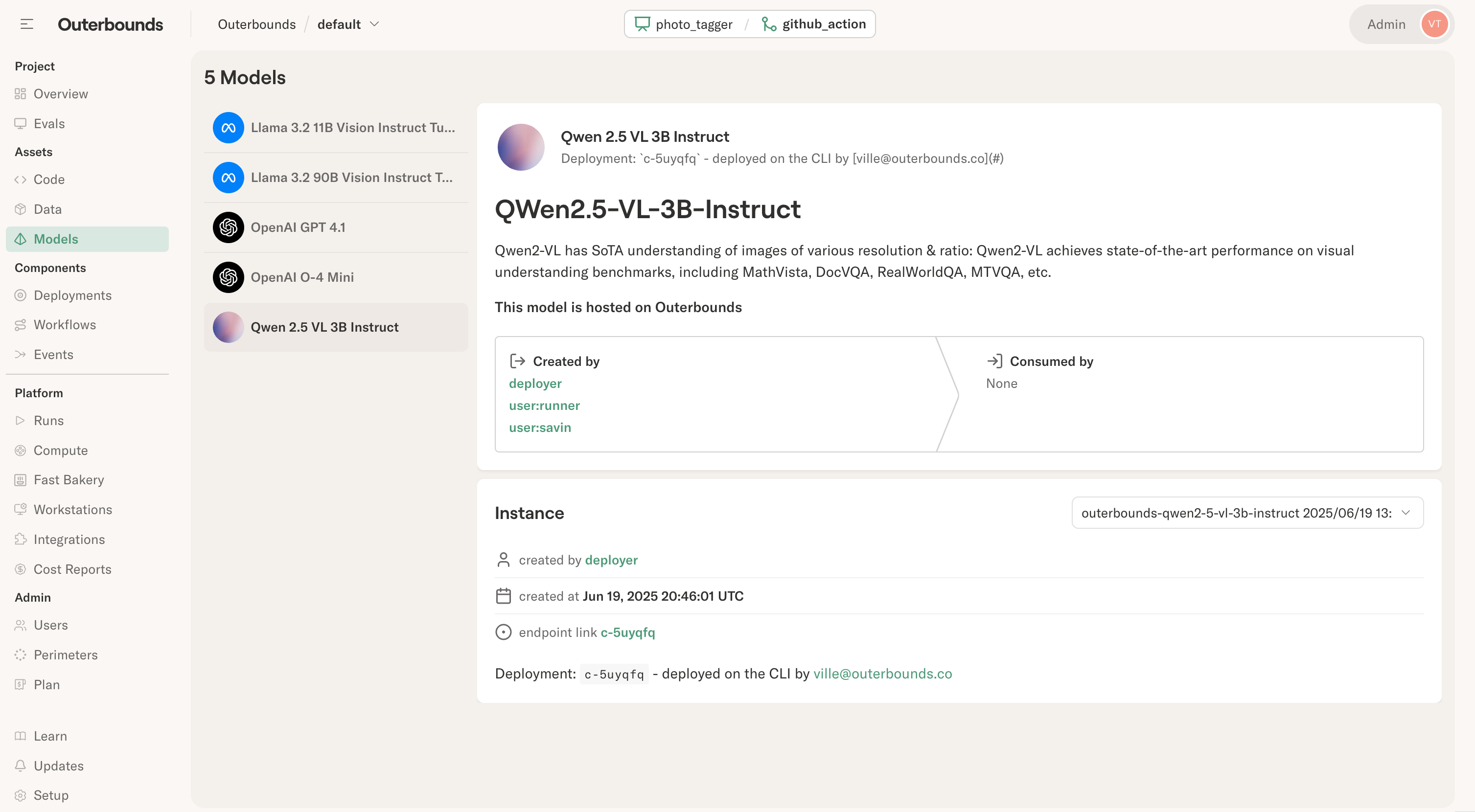Click the Integrations puzzle icon
The image size is (1475, 812).
pos(21,539)
